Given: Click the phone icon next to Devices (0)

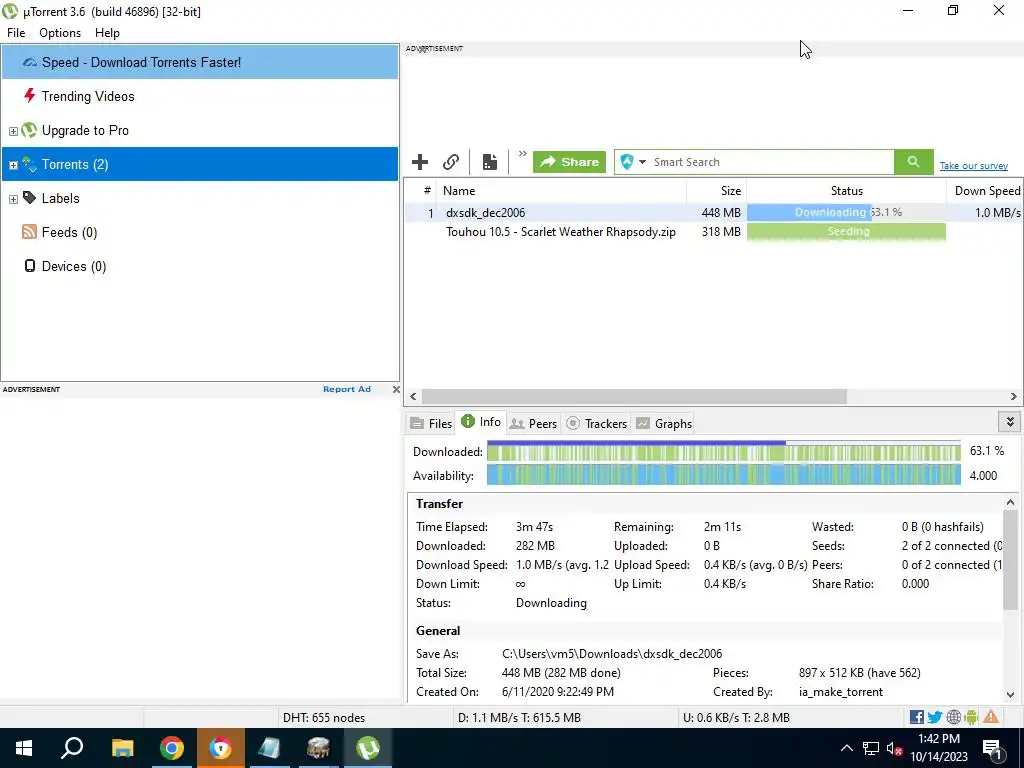Looking at the screenshot, I should 29,266.
